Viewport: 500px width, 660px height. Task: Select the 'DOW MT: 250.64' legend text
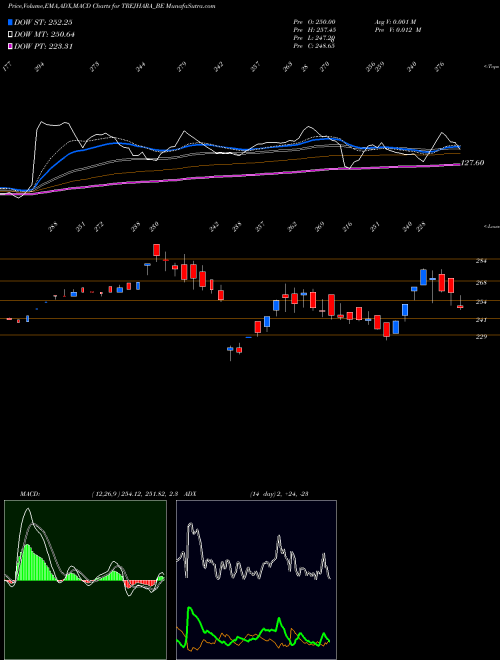[44, 35]
